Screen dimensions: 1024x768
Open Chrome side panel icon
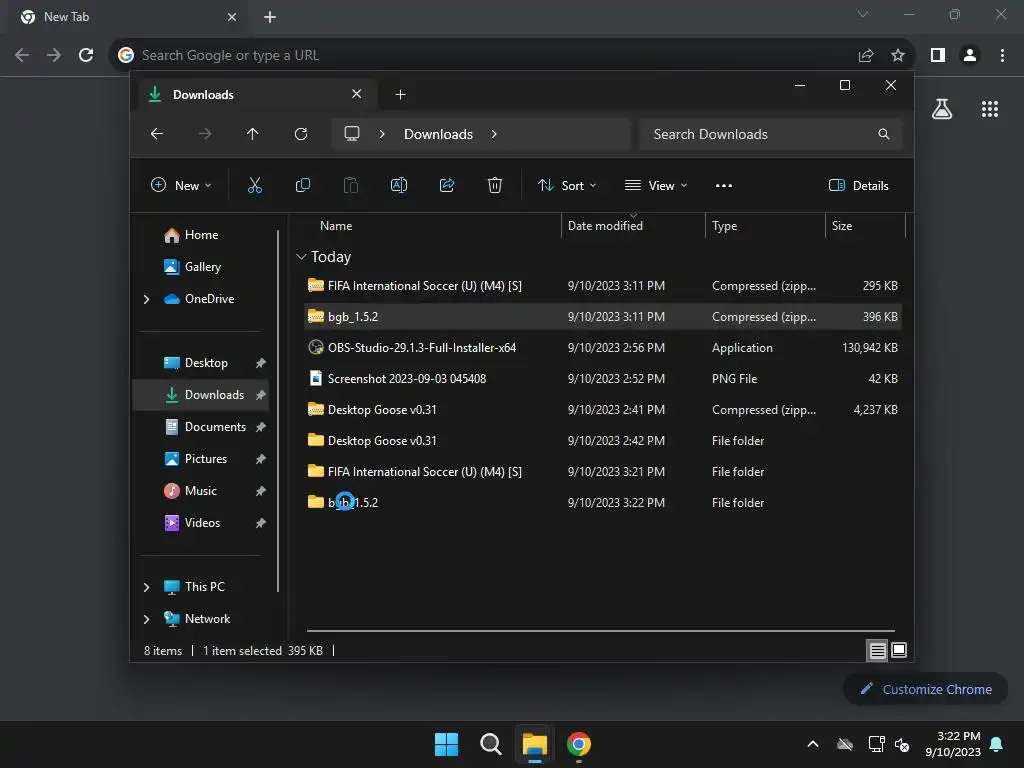pyautogui.click(x=938, y=56)
